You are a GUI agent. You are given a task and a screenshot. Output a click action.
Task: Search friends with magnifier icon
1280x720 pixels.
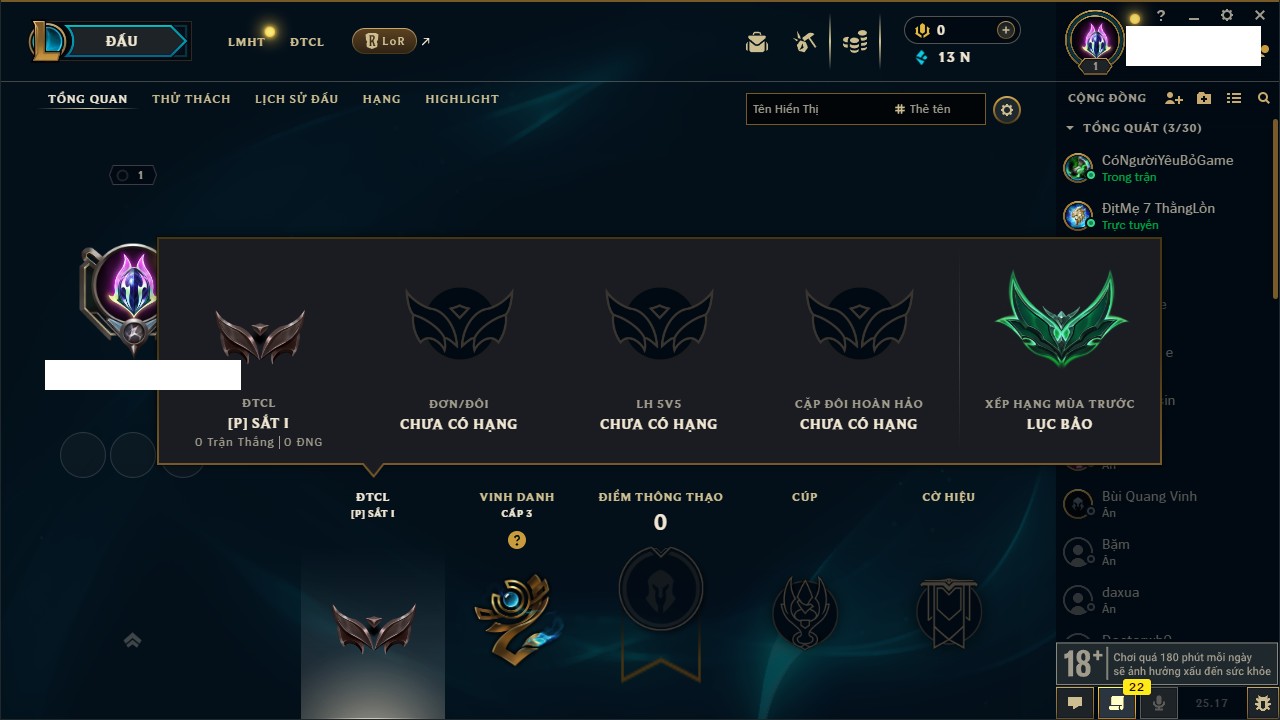1264,98
